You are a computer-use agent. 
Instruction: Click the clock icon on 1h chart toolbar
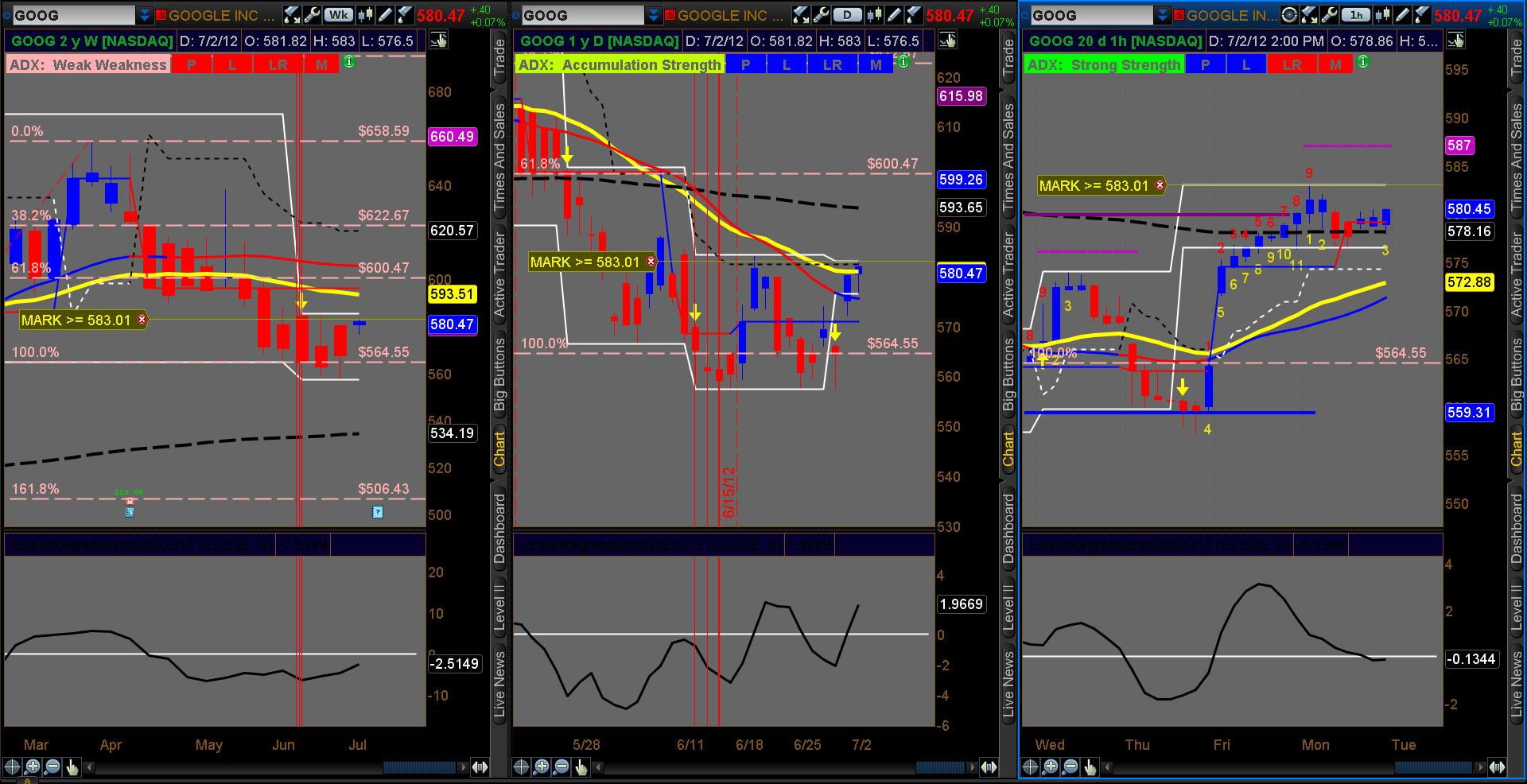pos(1290,14)
